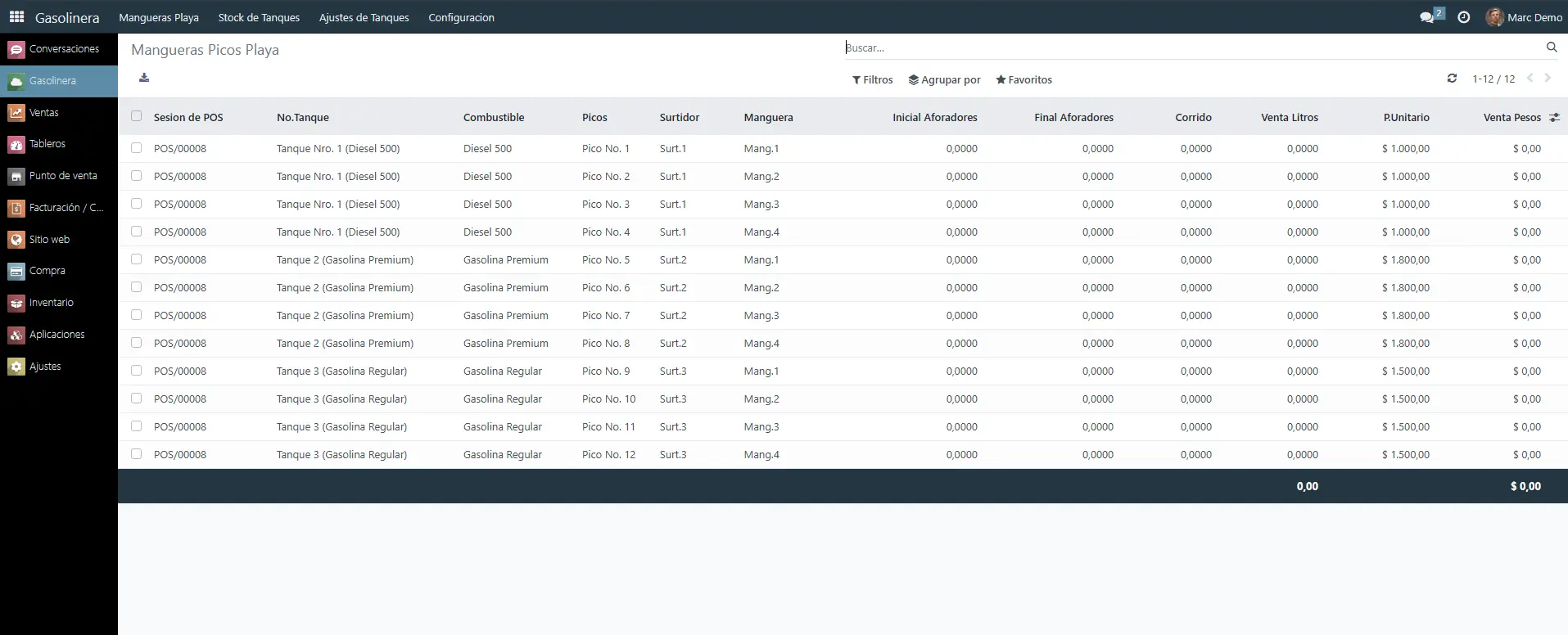Click the 1-12 / 12 pager counter
Screen dimensions: 1568x635
[1493, 79]
